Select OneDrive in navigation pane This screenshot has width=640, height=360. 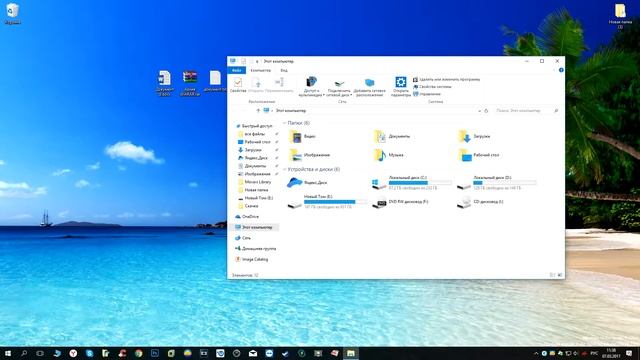(x=247, y=217)
